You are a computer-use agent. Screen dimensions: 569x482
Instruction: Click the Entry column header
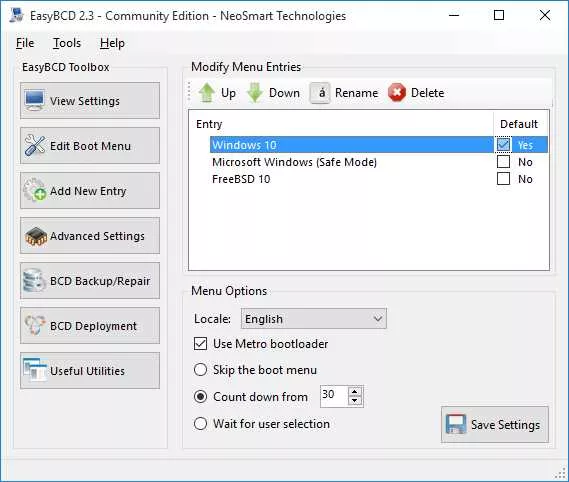pos(341,124)
